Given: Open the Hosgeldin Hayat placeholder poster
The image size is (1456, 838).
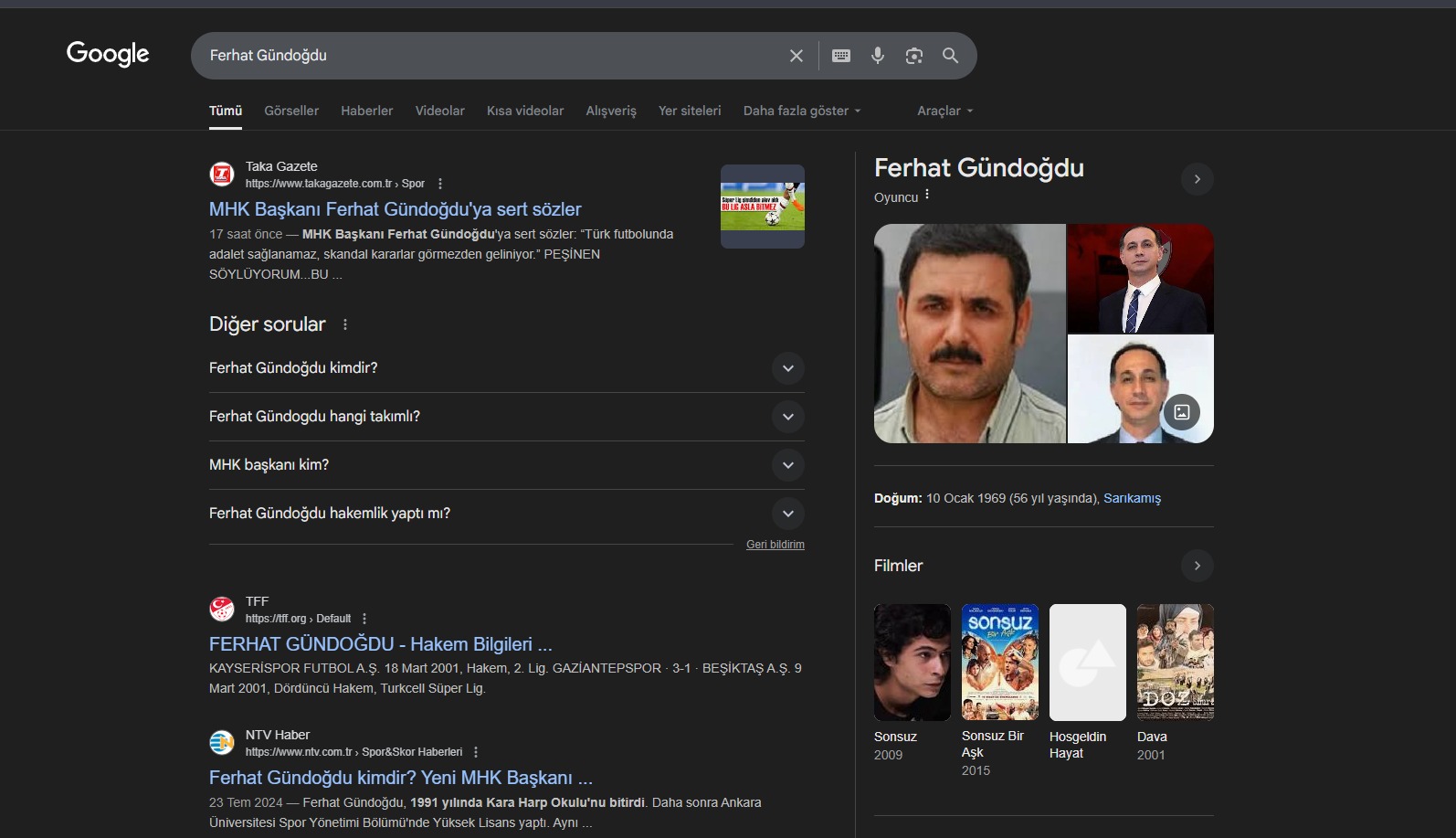Looking at the screenshot, I should pos(1088,663).
